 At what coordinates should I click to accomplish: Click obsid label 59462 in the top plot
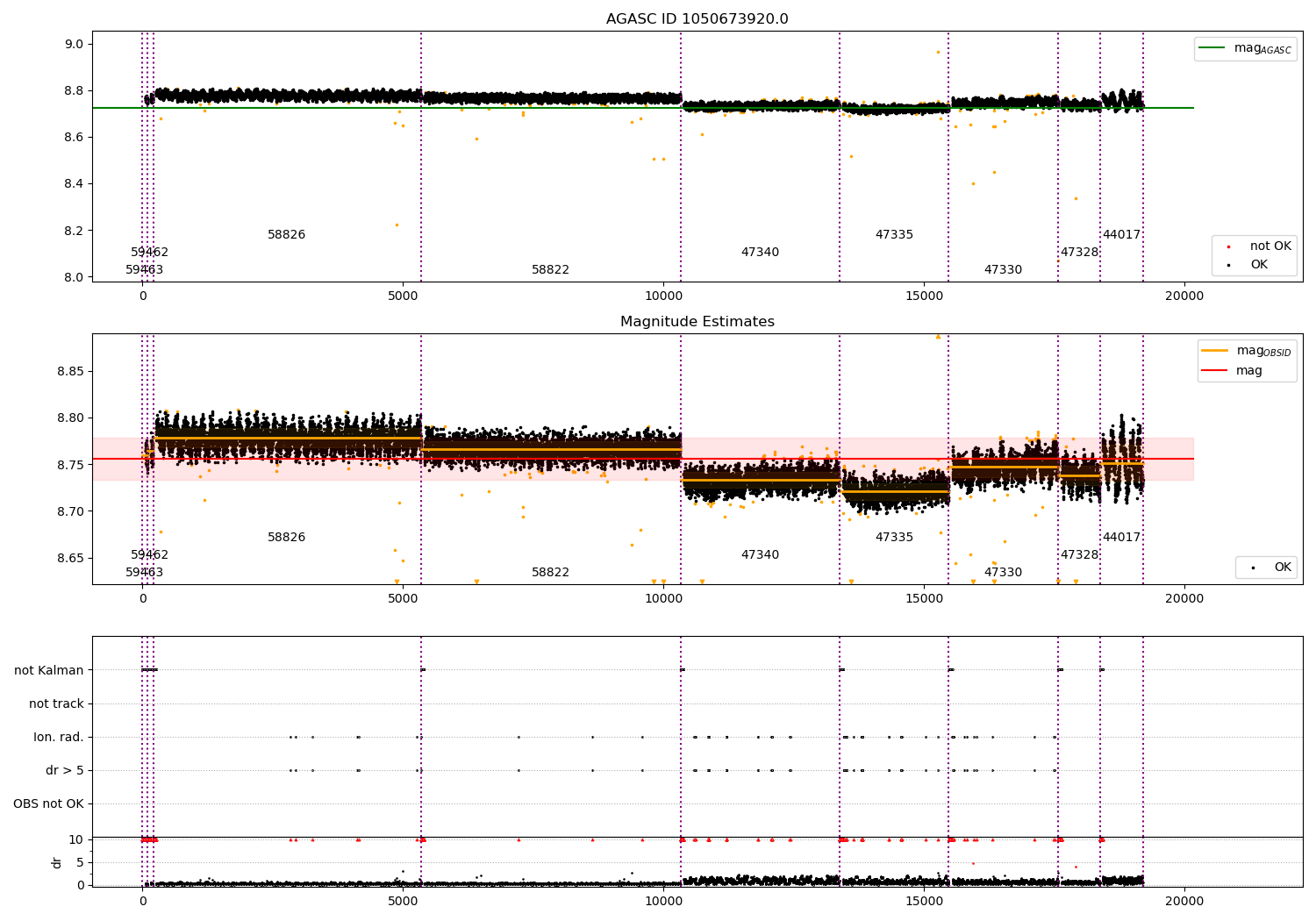coord(149,253)
